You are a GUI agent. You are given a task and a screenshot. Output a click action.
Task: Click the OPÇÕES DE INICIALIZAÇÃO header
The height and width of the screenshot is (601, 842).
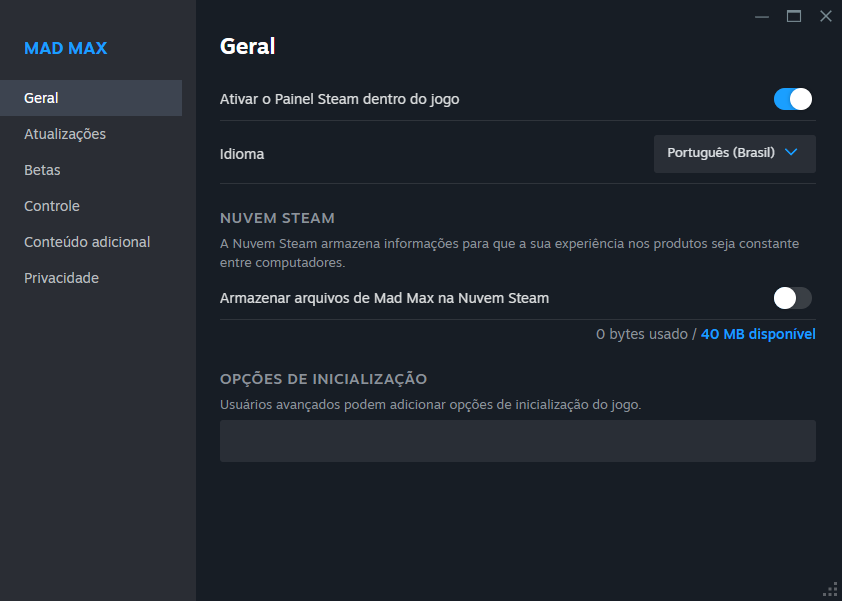pos(323,379)
